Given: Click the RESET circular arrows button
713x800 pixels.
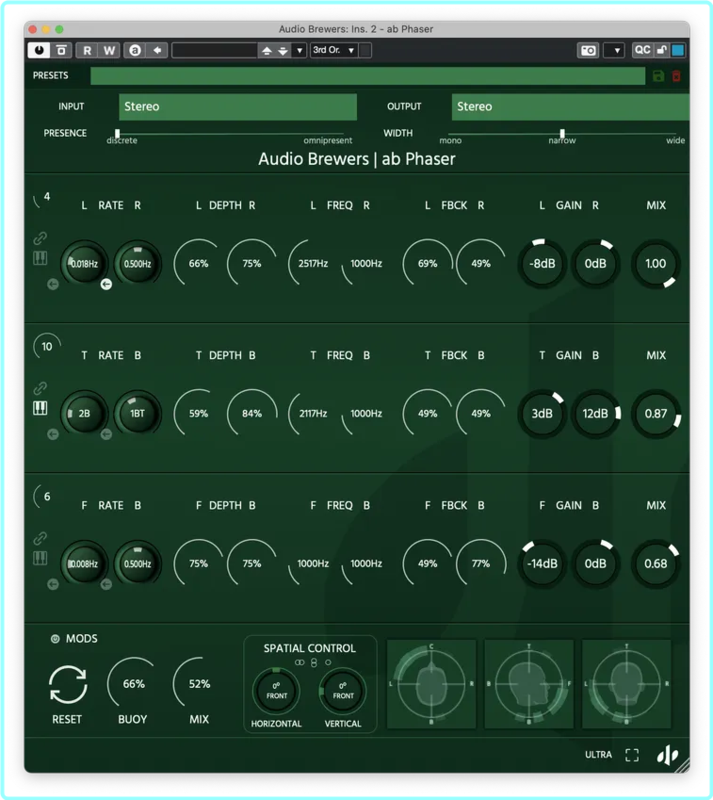Looking at the screenshot, I should (67, 684).
